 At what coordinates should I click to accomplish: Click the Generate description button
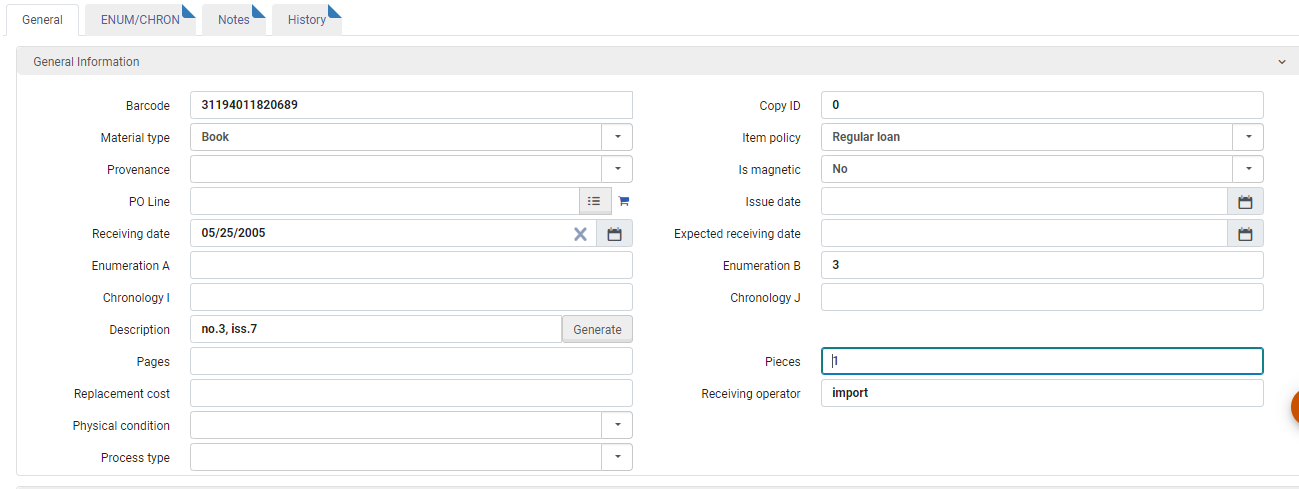(597, 329)
